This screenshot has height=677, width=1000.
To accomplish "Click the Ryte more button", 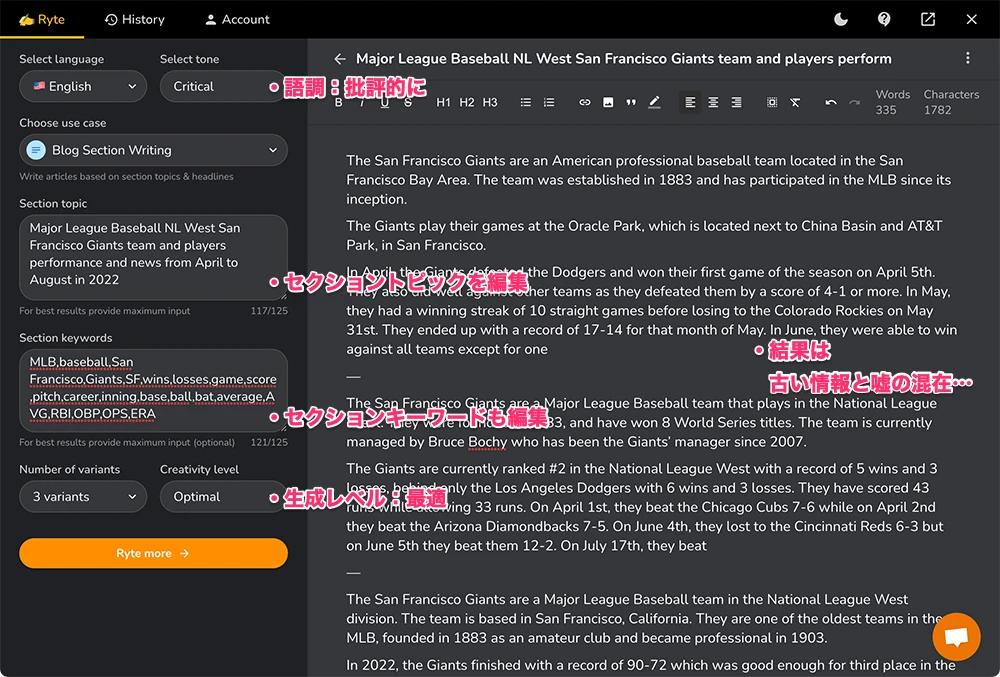I will (153, 553).
